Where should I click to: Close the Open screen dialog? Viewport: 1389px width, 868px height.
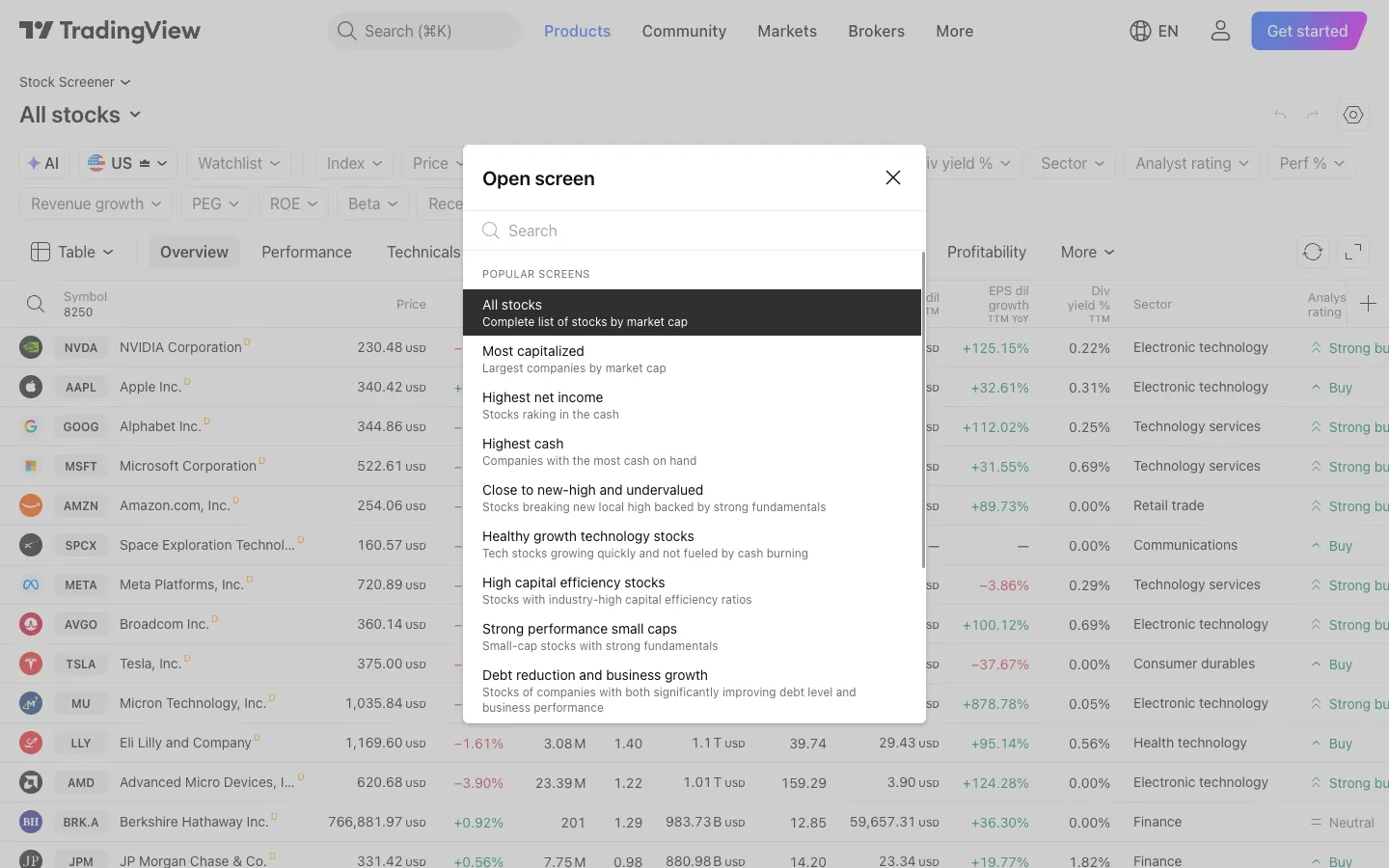click(893, 177)
